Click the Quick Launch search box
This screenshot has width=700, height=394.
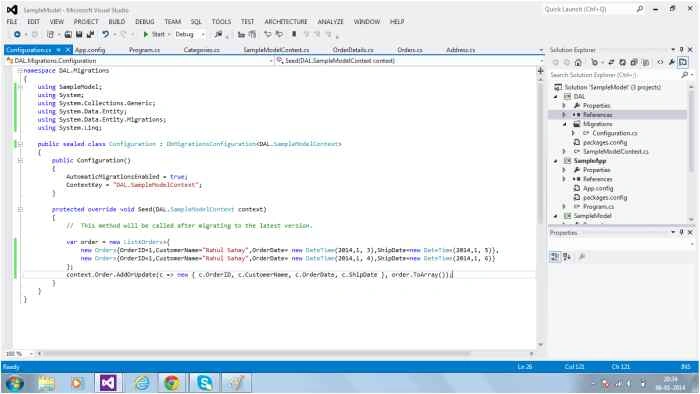[x=594, y=9]
